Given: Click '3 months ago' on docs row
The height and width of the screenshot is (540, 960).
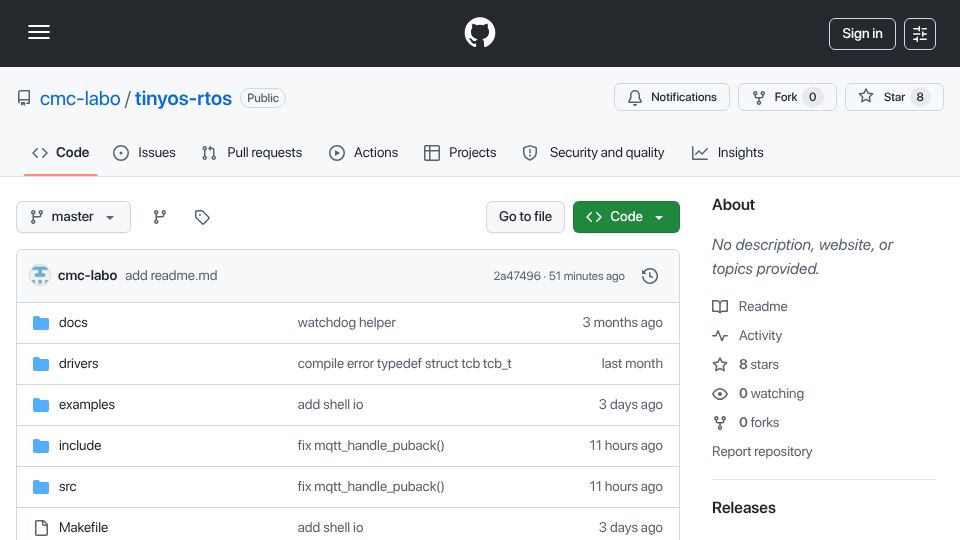Looking at the screenshot, I should (x=623, y=323).
